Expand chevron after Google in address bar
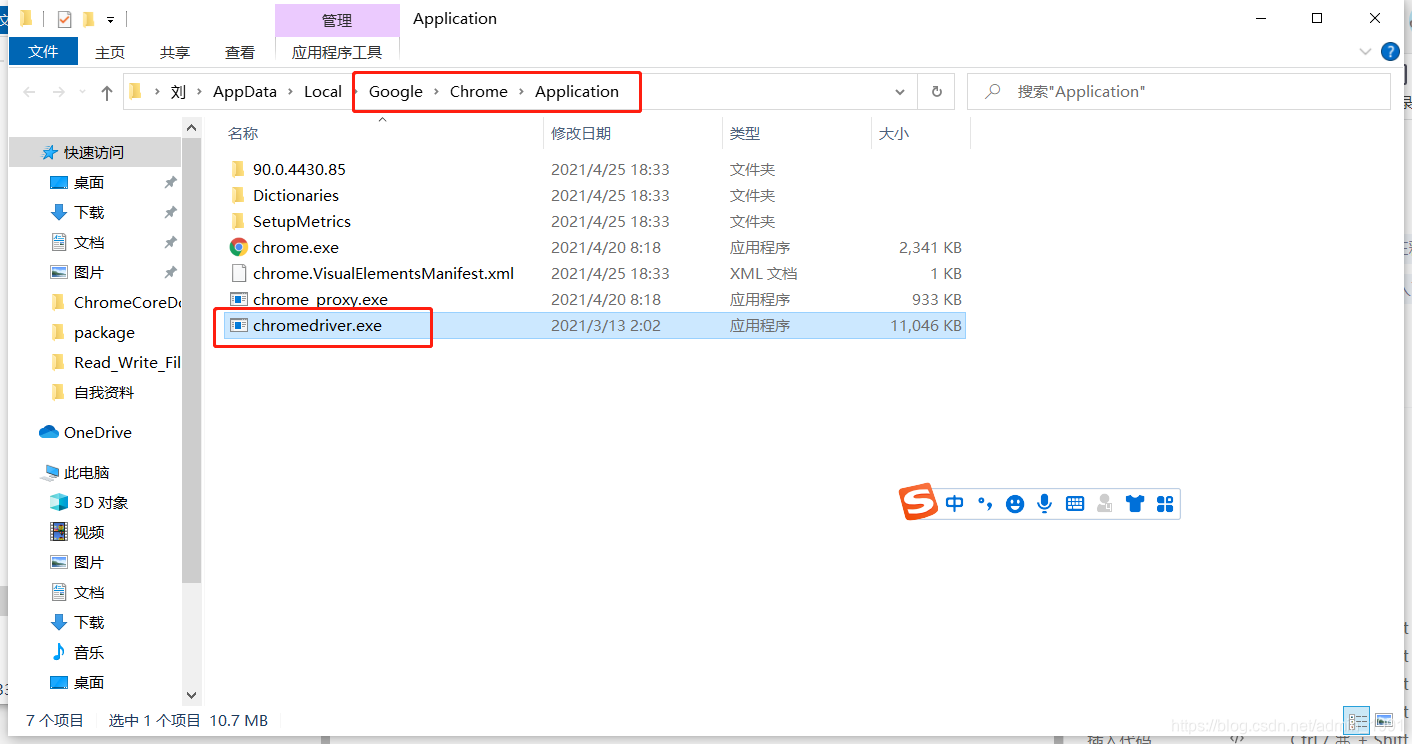Viewport: 1412px width, 744px height. point(436,92)
